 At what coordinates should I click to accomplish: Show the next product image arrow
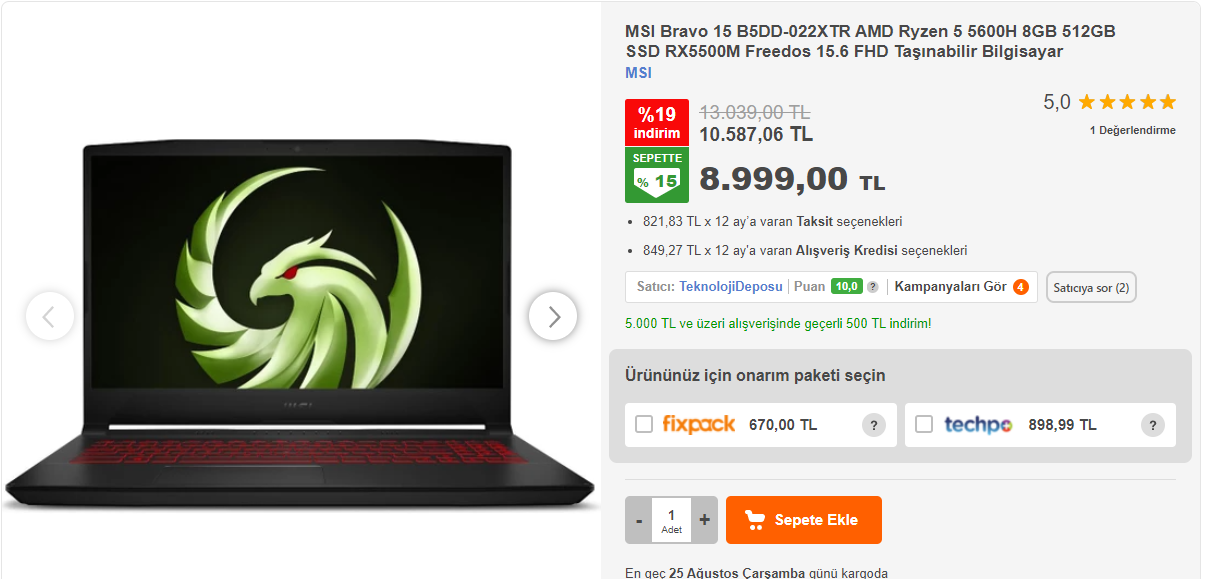point(553,316)
